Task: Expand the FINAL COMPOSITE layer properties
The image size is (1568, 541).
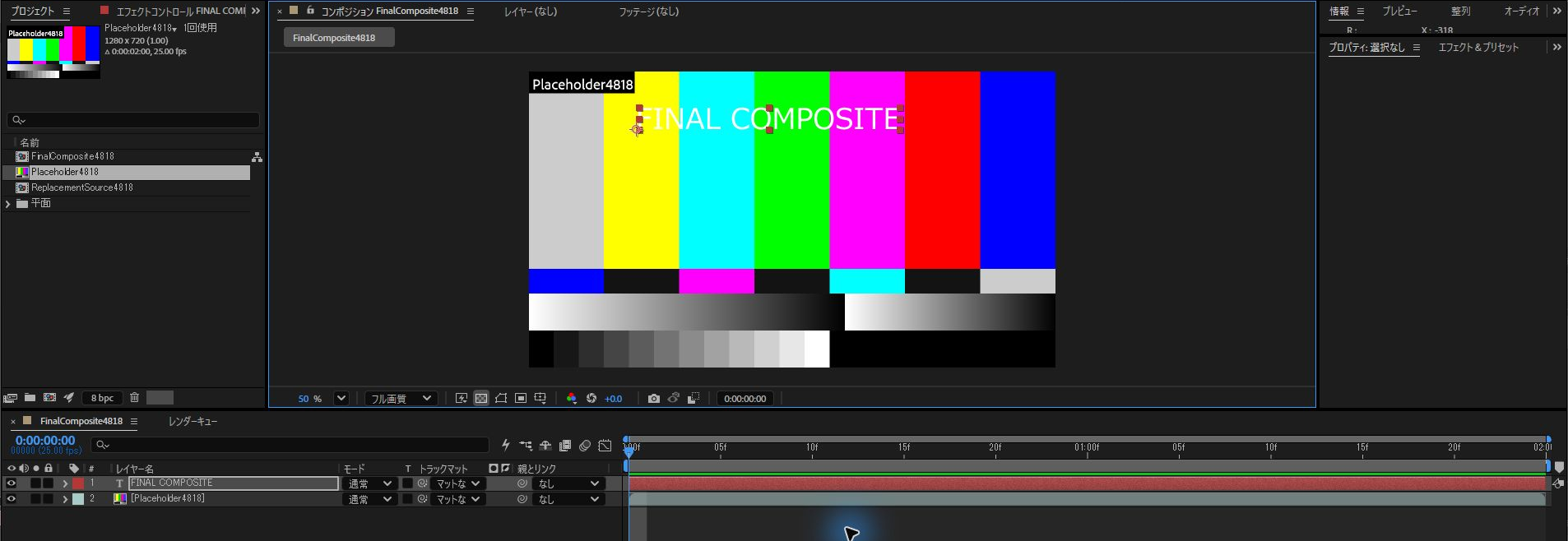Action: (x=65, y=483)
